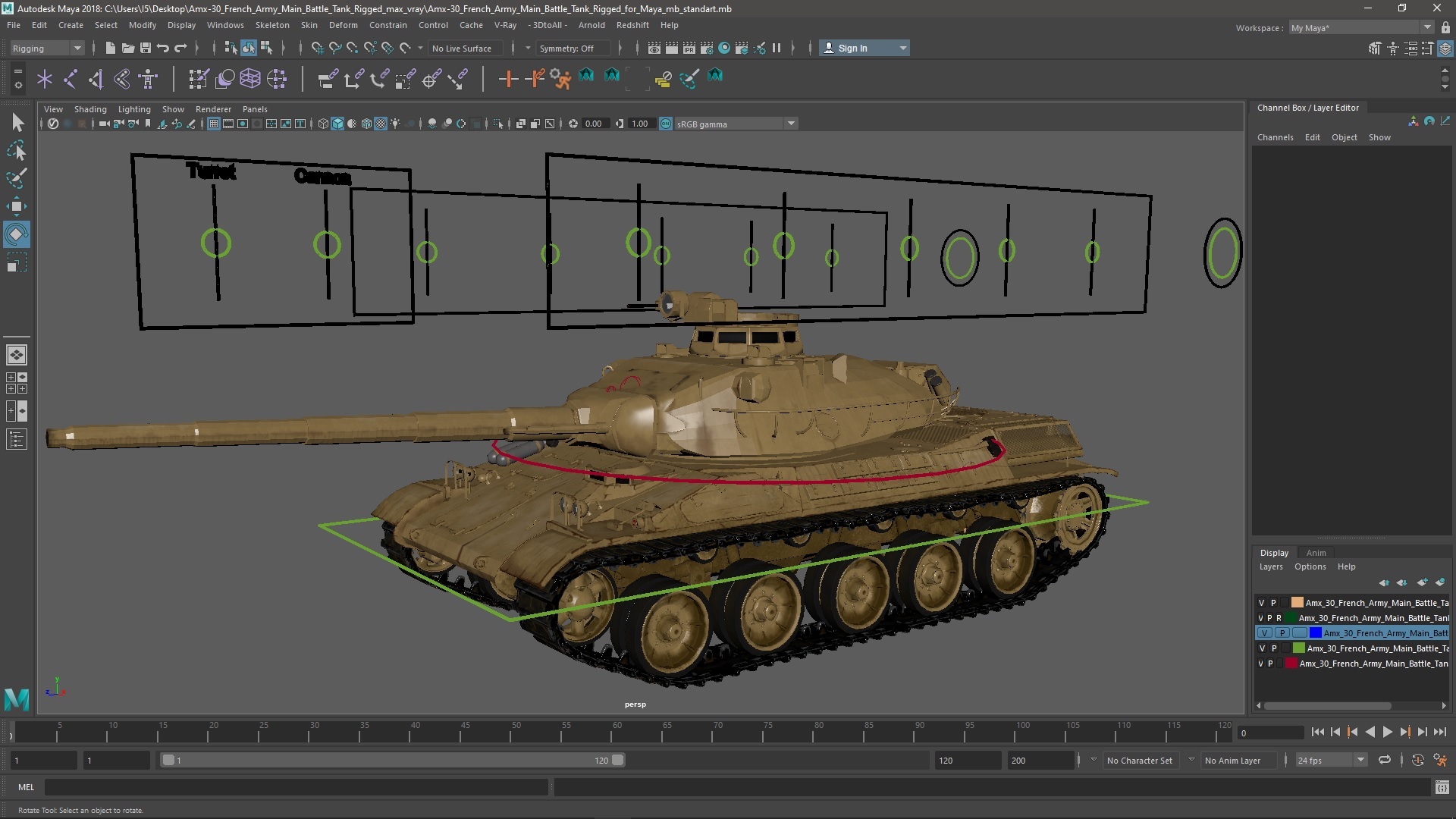Expand the No Anim Layer dropdown arrow

tap(1191, 760)
